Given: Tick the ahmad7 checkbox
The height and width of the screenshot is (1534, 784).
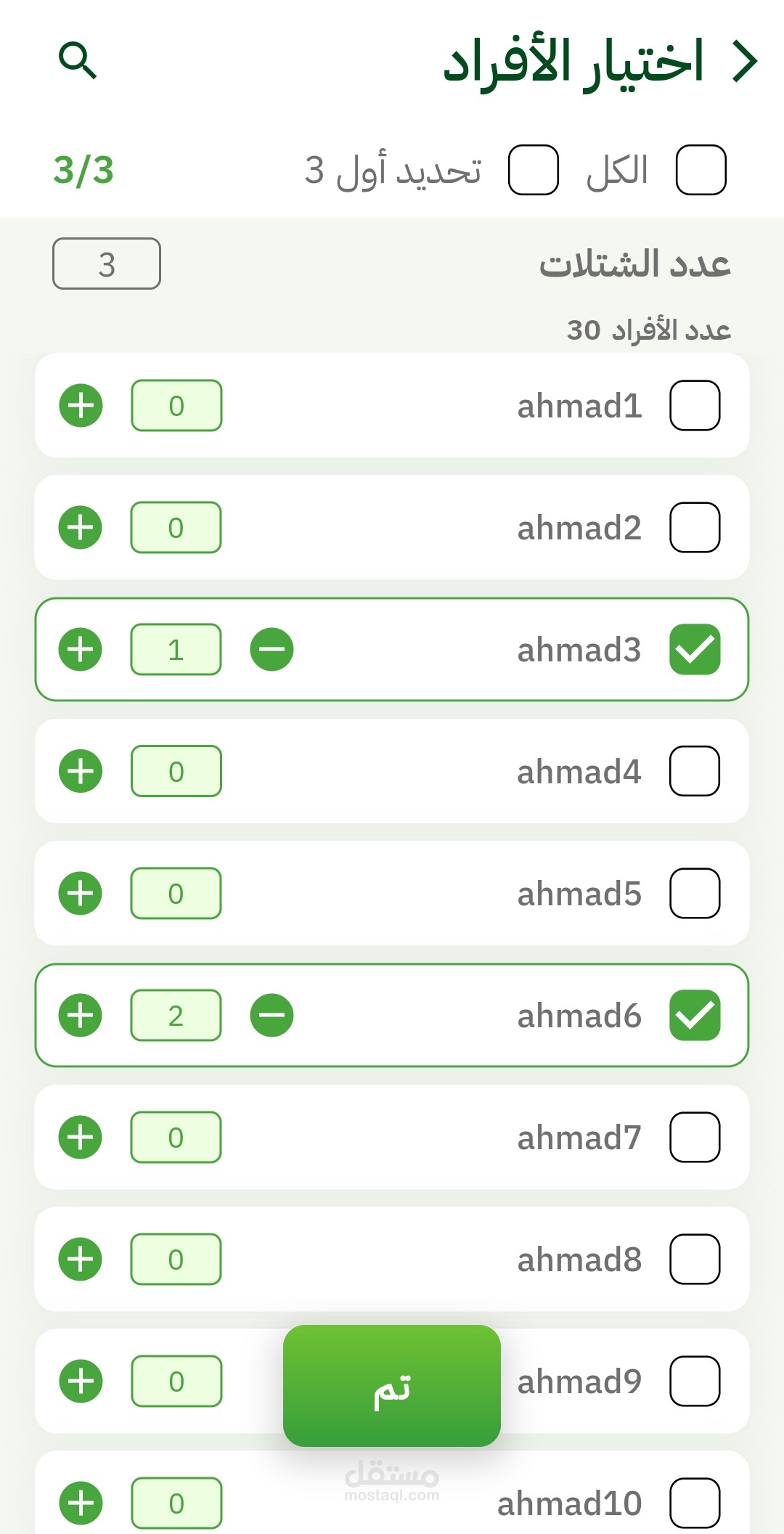Looking at the screenshot, I should click(x=695, y=1137).
